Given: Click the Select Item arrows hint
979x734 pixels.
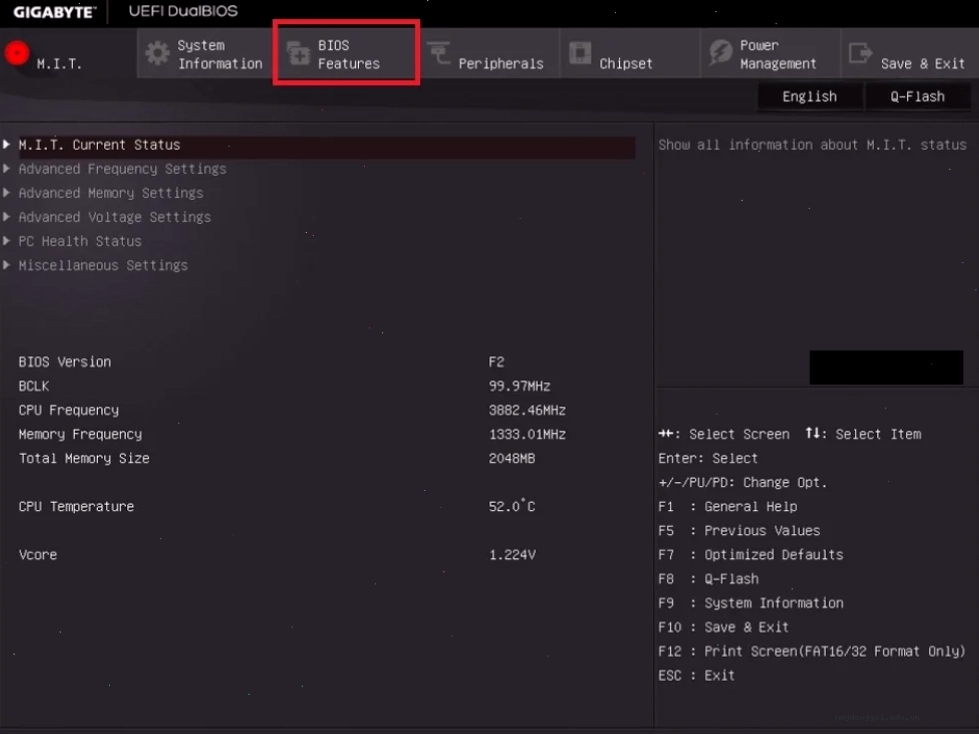Looking at the screenshot, I should 863,434.
